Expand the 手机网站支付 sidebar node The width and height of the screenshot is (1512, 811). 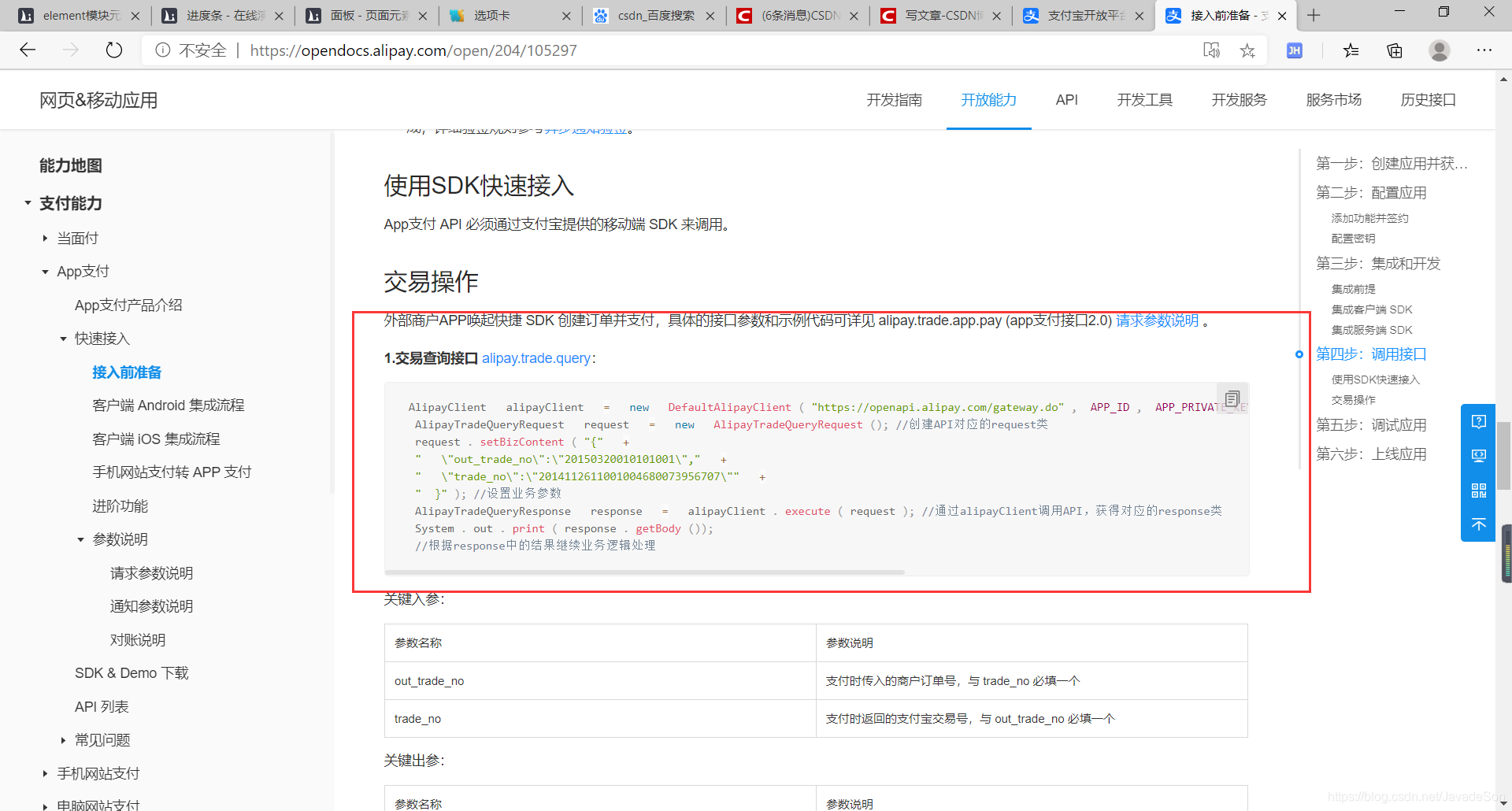pyautogui.click(x=45, y=774)
